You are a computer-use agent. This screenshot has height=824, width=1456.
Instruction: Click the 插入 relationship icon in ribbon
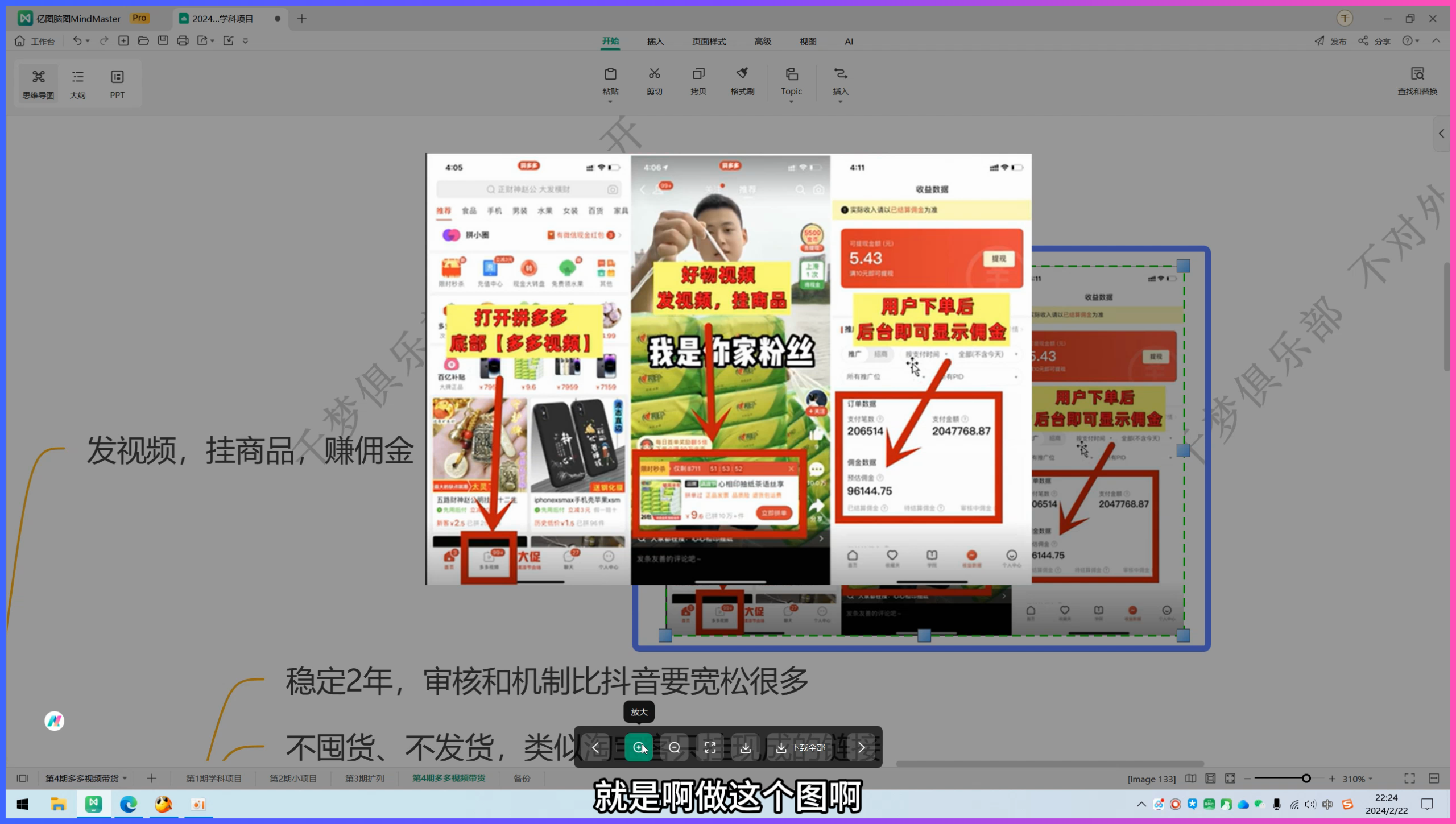point(841,74)
